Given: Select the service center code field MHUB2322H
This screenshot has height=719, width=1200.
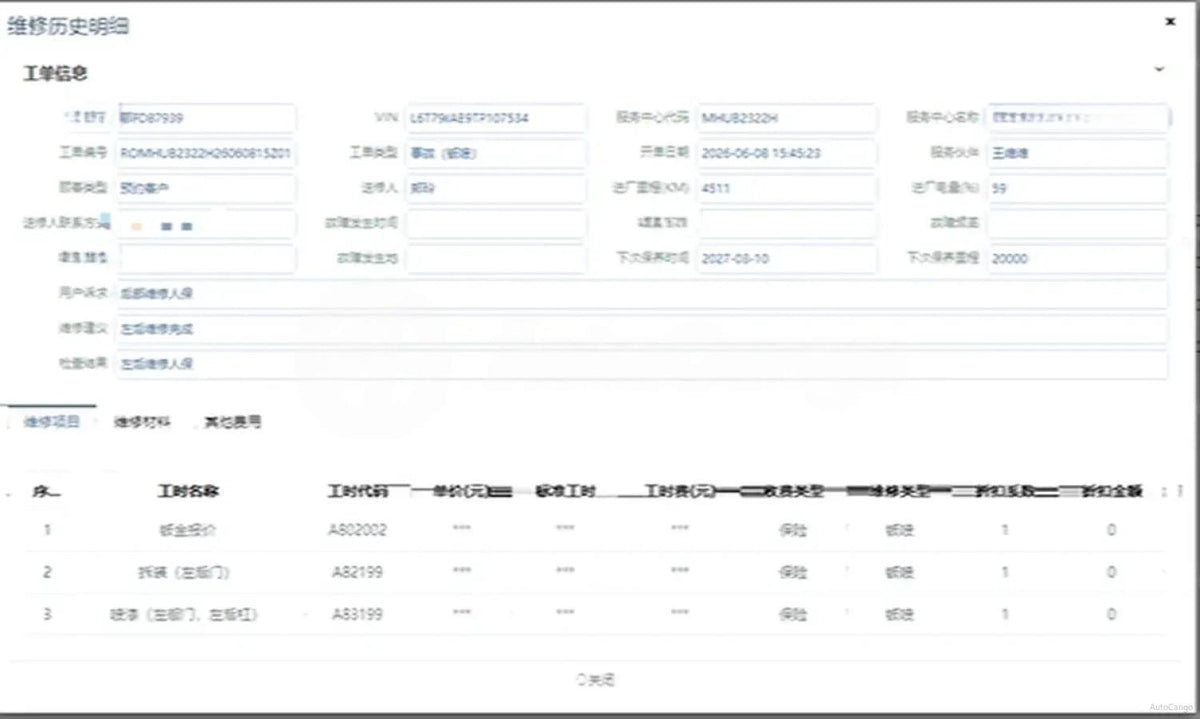Looking at the screenshot, I should [x=787, y=118].
